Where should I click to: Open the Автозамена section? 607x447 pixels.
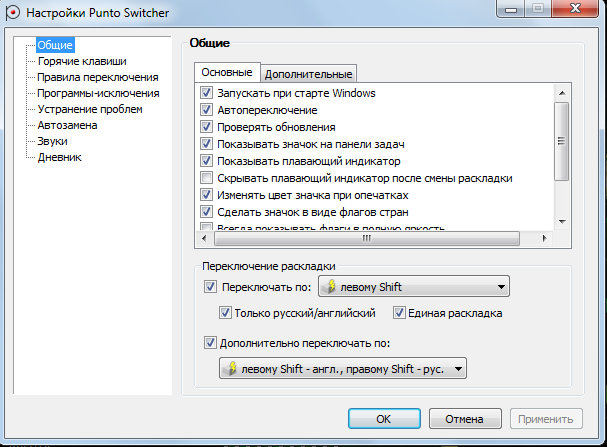(67, 125)
